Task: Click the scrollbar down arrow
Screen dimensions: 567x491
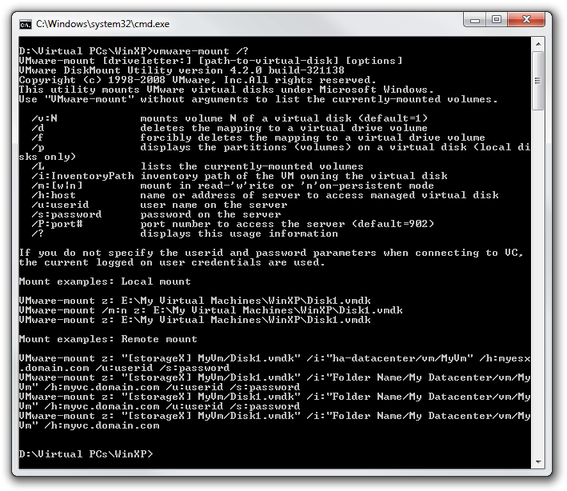Action: coord(538,461)
